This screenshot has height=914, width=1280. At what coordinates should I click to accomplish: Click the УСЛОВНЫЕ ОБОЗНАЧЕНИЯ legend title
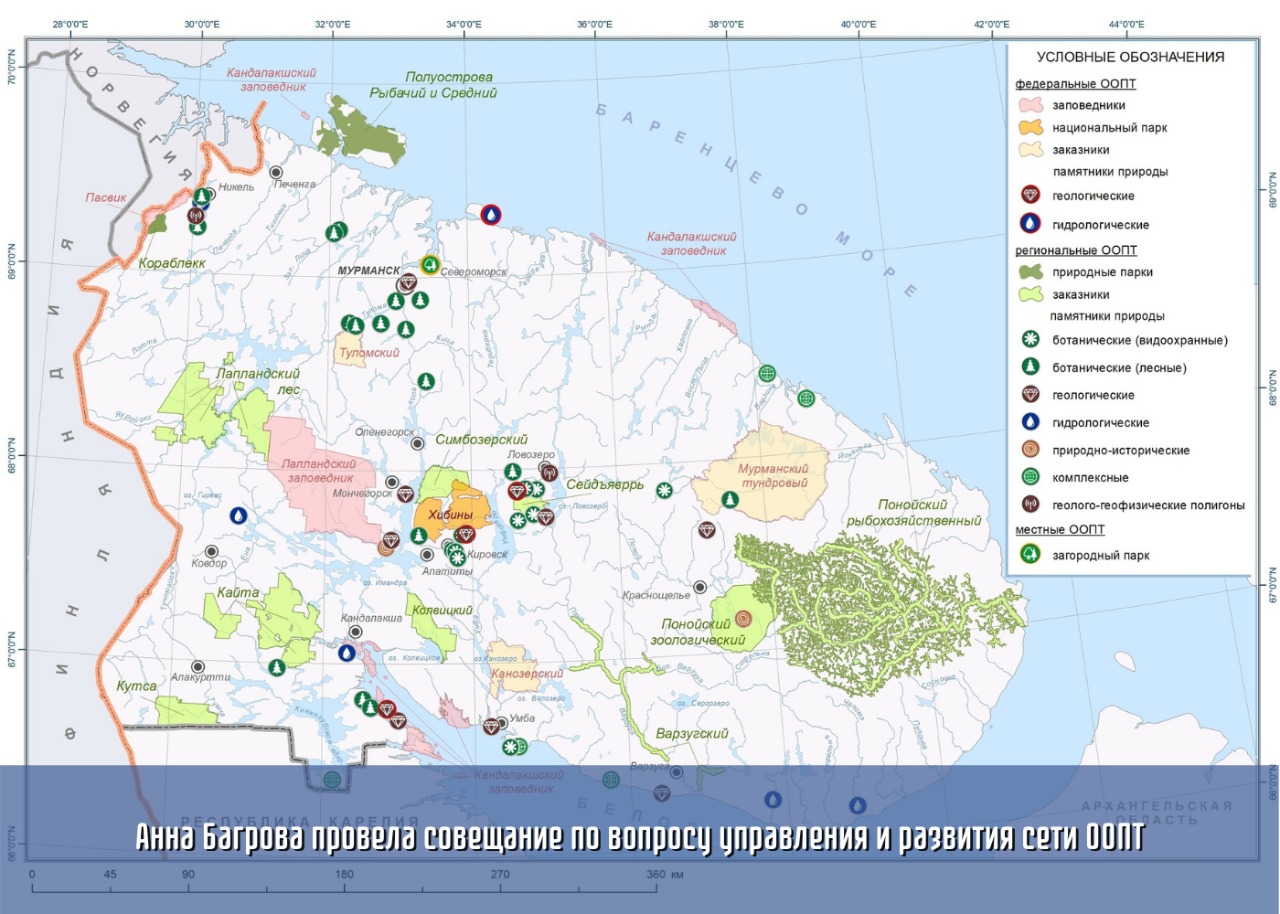(x=1130, y=57)
